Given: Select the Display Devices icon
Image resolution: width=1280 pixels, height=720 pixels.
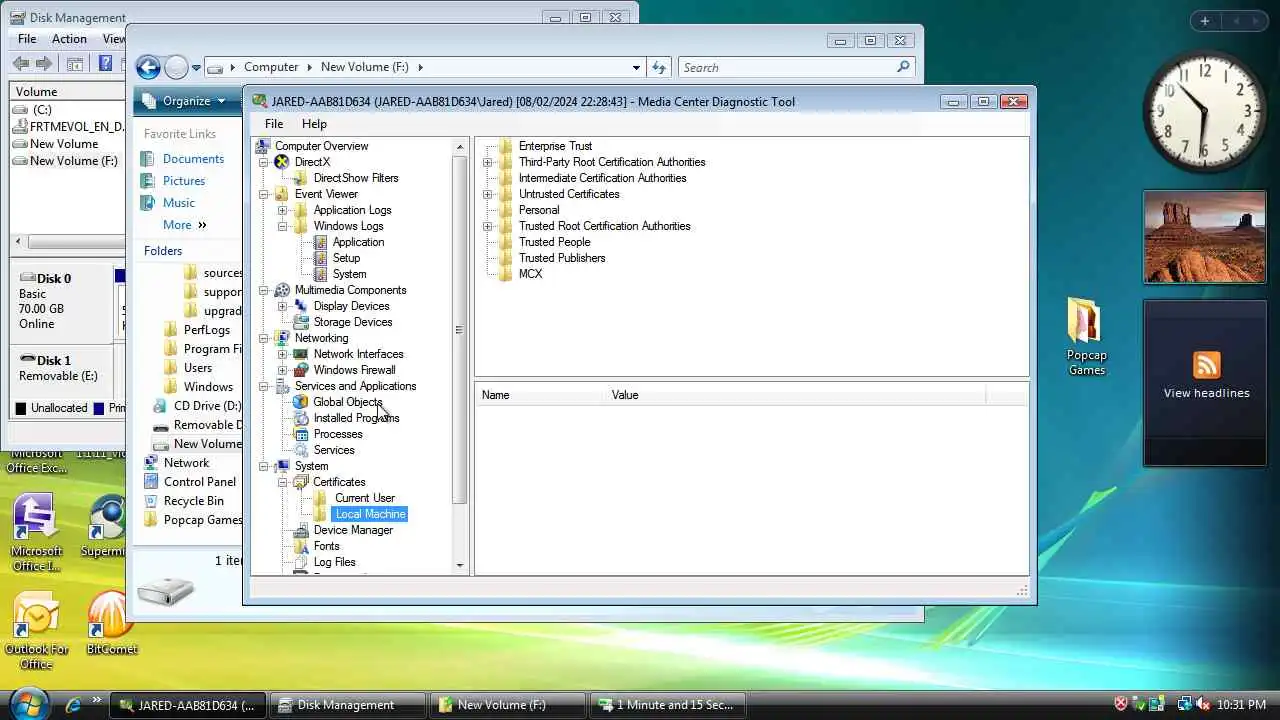Looking at the screenshot, I should pos(301,306).
